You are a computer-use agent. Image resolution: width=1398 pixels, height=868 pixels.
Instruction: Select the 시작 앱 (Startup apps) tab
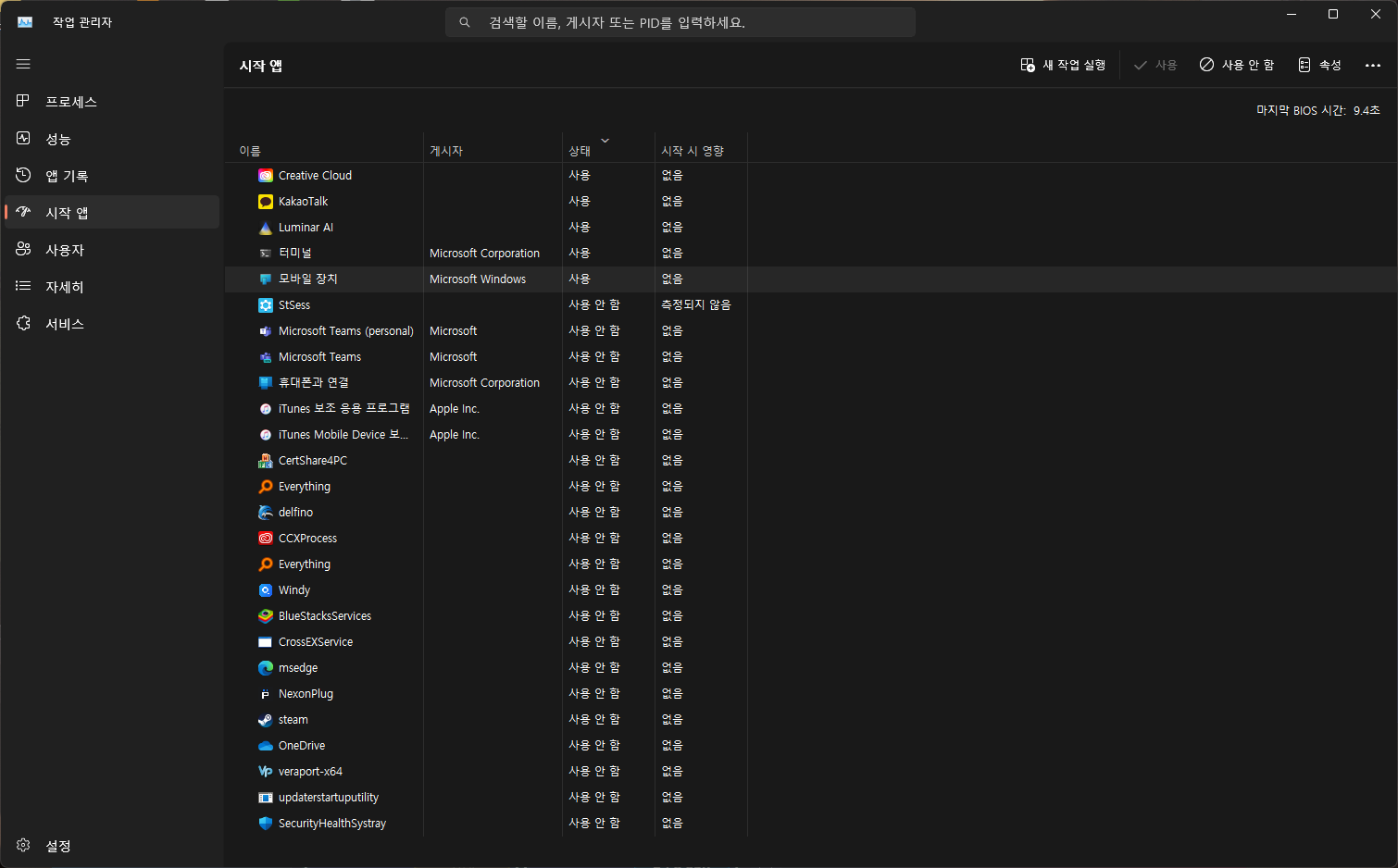click(112, 213)
